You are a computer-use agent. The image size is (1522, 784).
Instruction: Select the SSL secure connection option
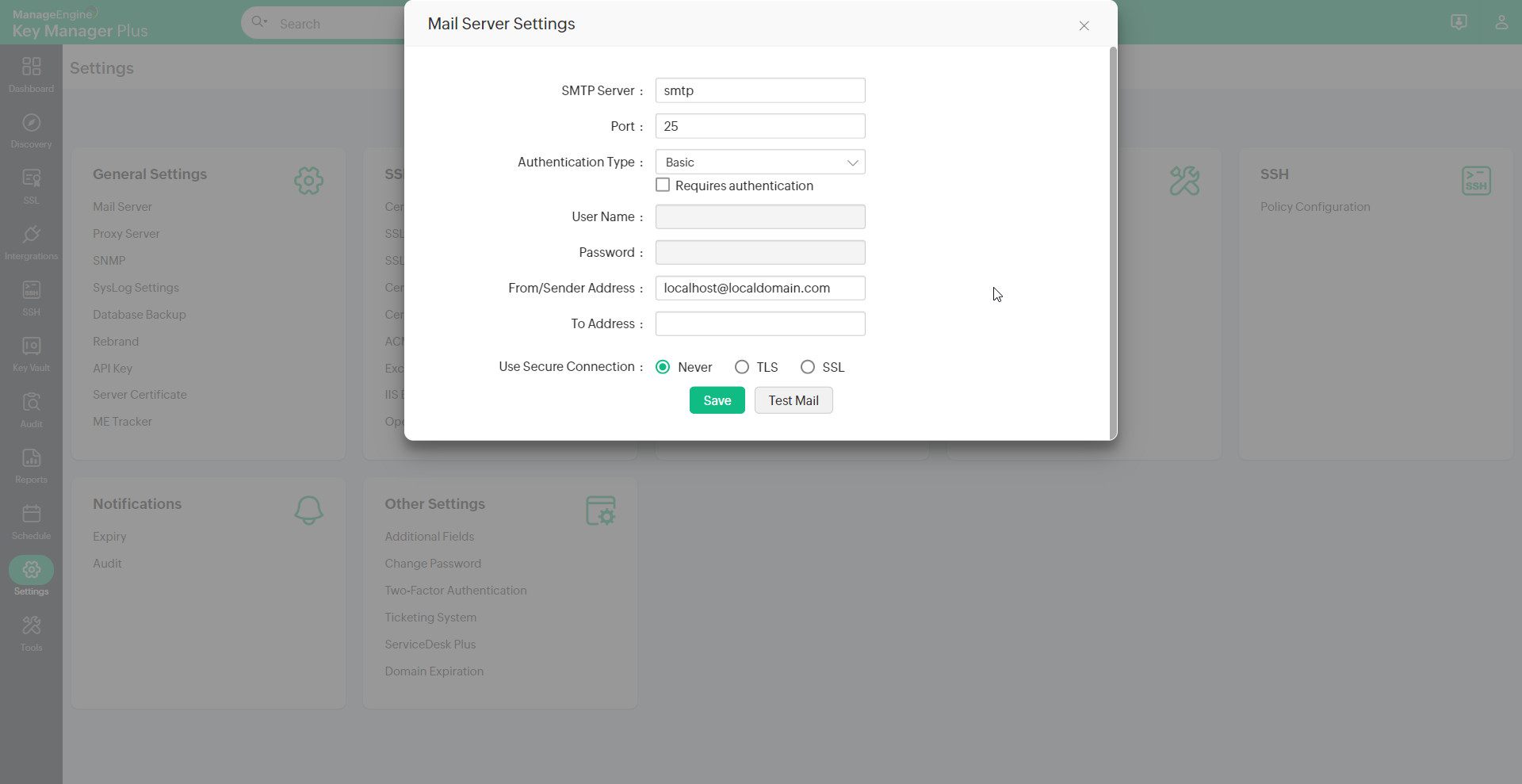(808, 367)
